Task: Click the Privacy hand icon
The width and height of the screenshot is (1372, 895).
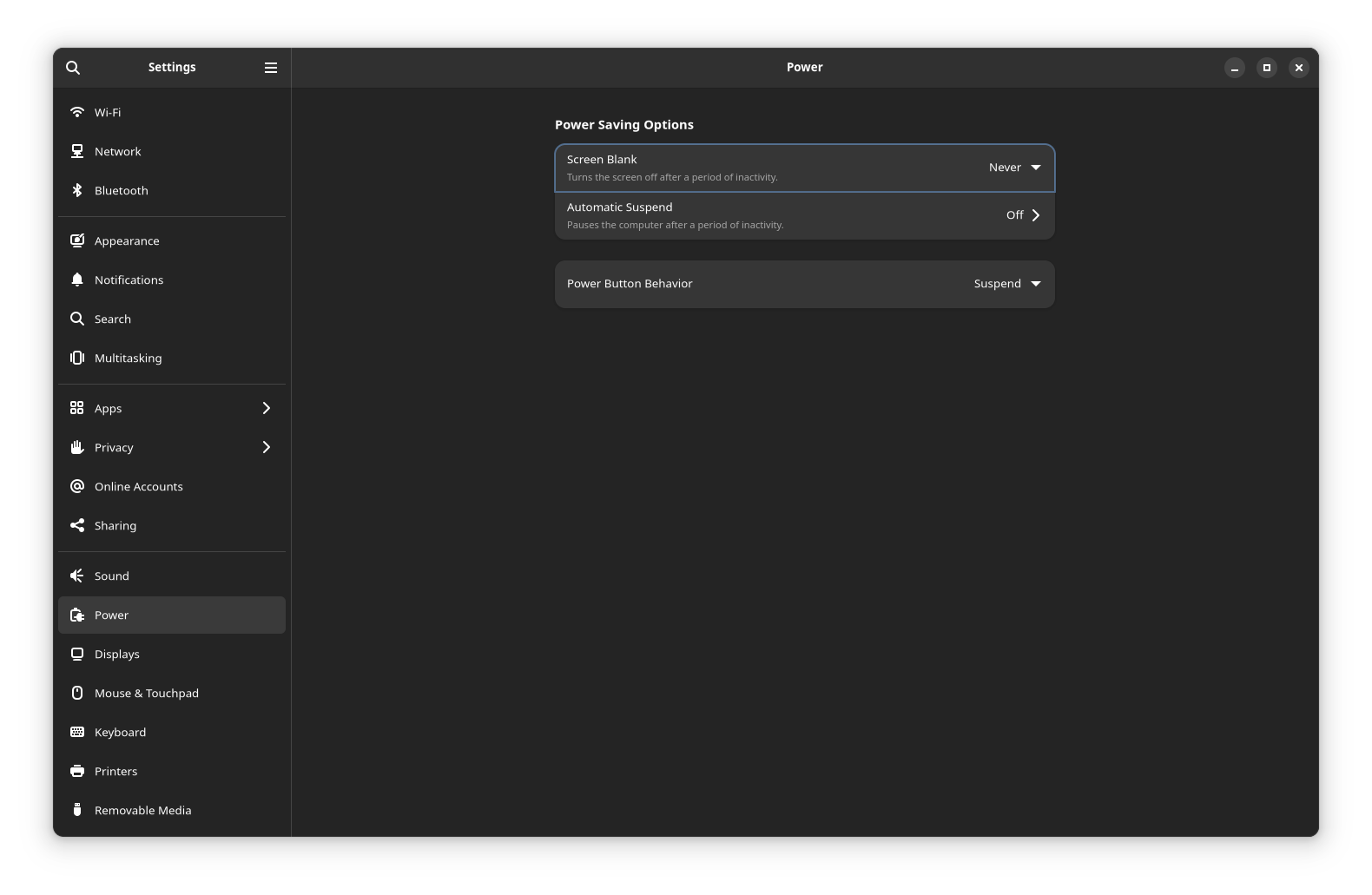Action: (x=77, y=447)
